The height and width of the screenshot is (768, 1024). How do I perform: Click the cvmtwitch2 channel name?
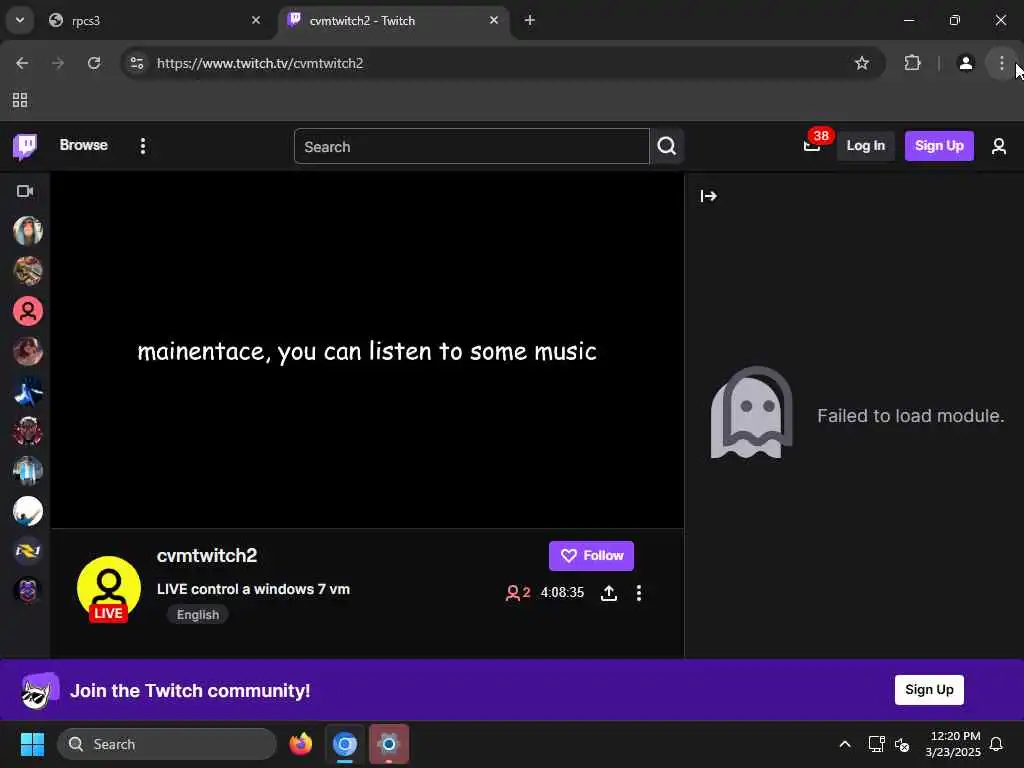207,556
